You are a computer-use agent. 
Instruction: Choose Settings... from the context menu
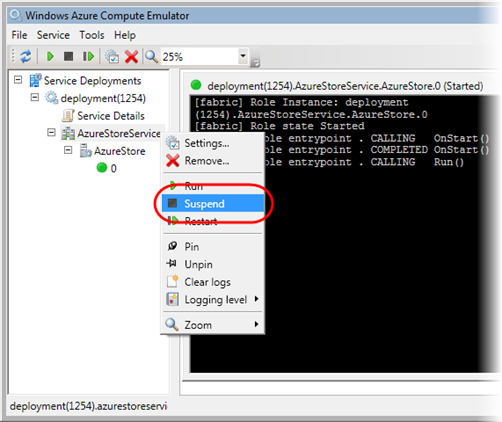(213, 143)
